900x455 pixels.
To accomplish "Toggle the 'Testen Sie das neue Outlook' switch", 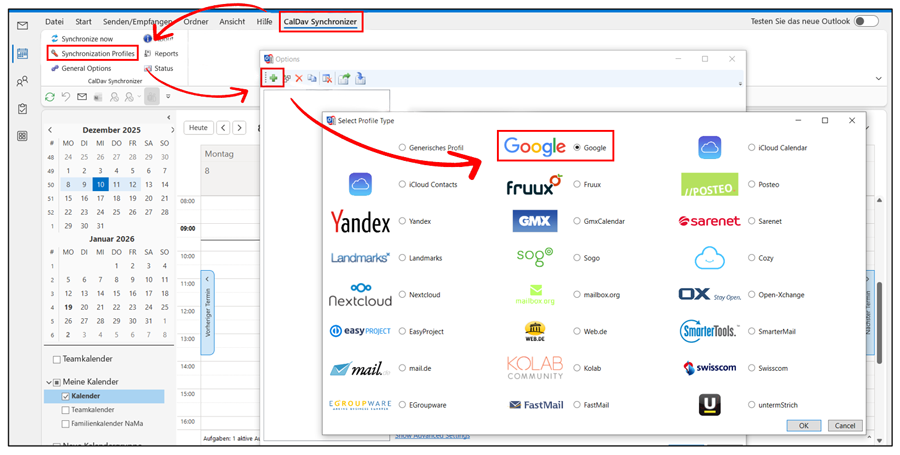I will (866, 21).
